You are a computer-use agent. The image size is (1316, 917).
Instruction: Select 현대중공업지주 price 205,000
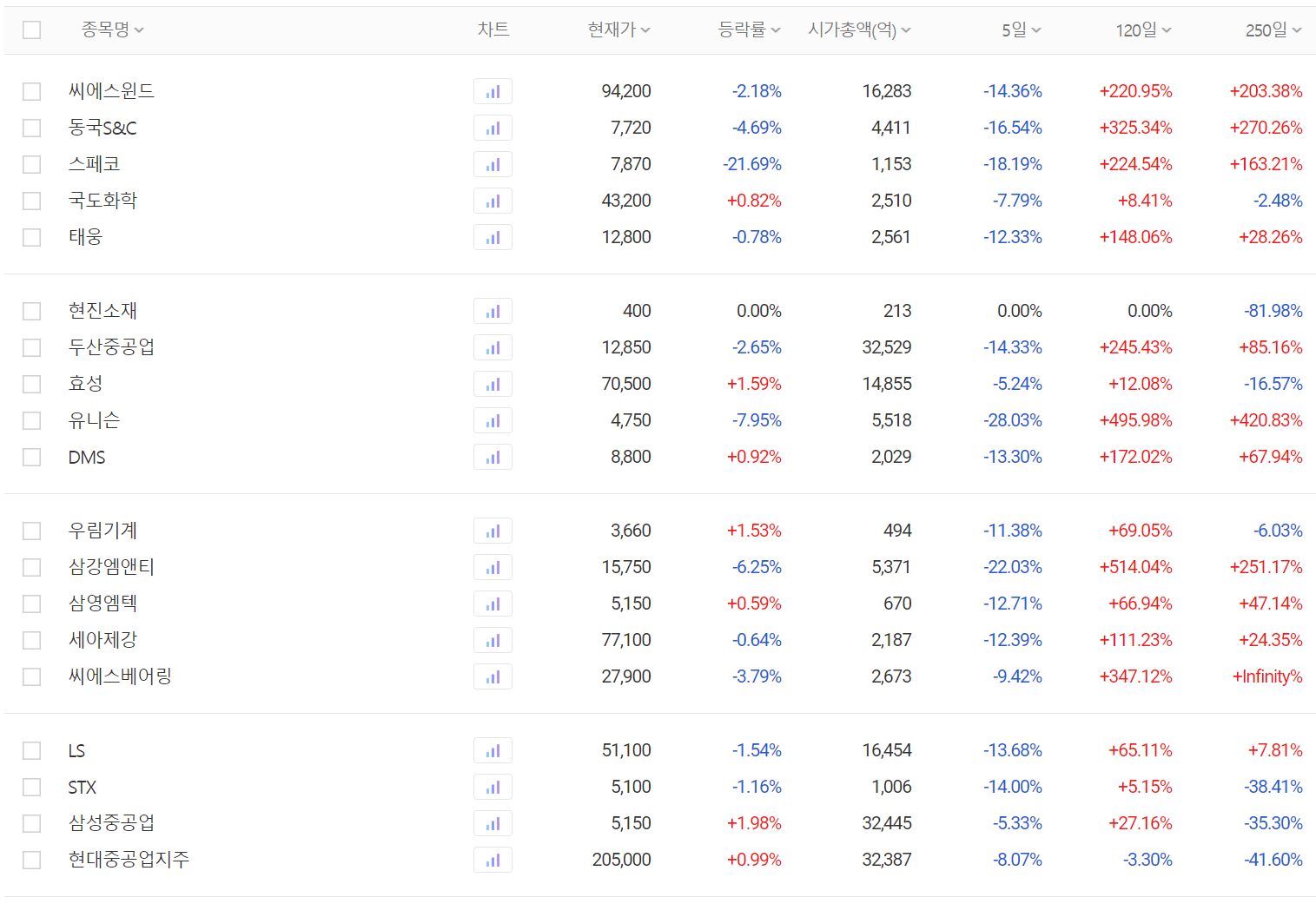[x=622, y=860]
